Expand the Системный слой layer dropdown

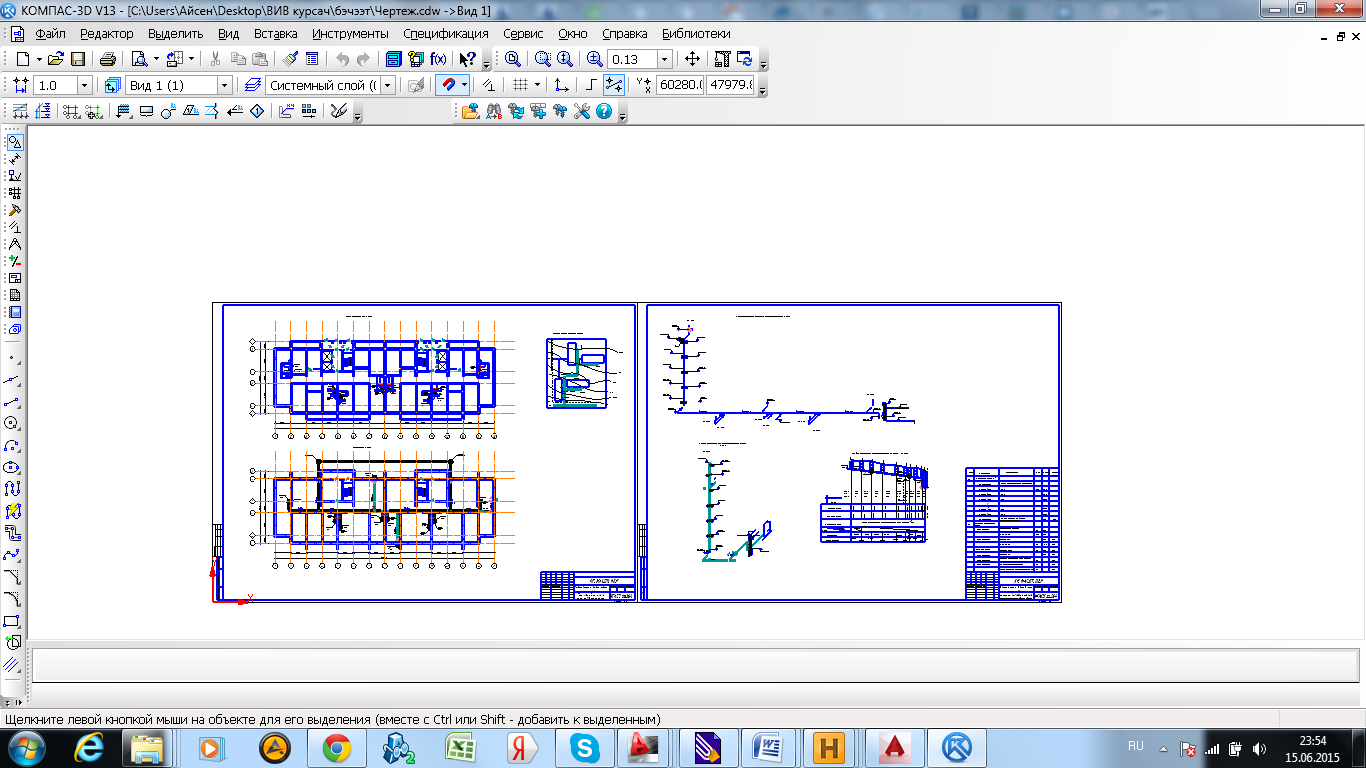388,86
